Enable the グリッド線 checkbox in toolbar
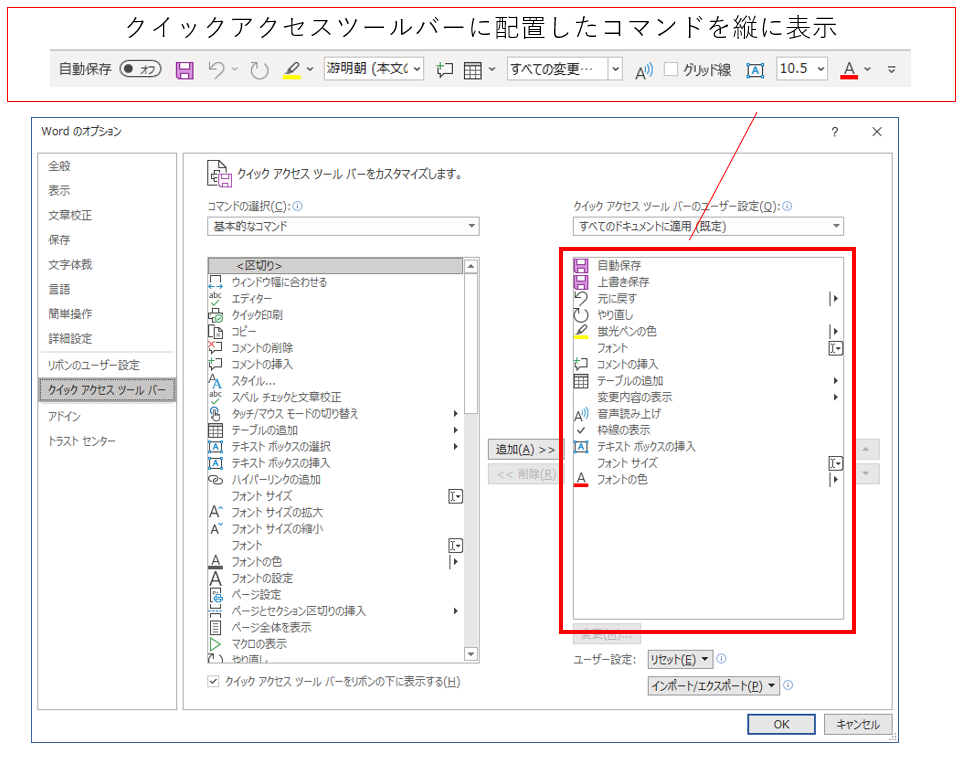 pyautogui.click(x=671, y=70)
